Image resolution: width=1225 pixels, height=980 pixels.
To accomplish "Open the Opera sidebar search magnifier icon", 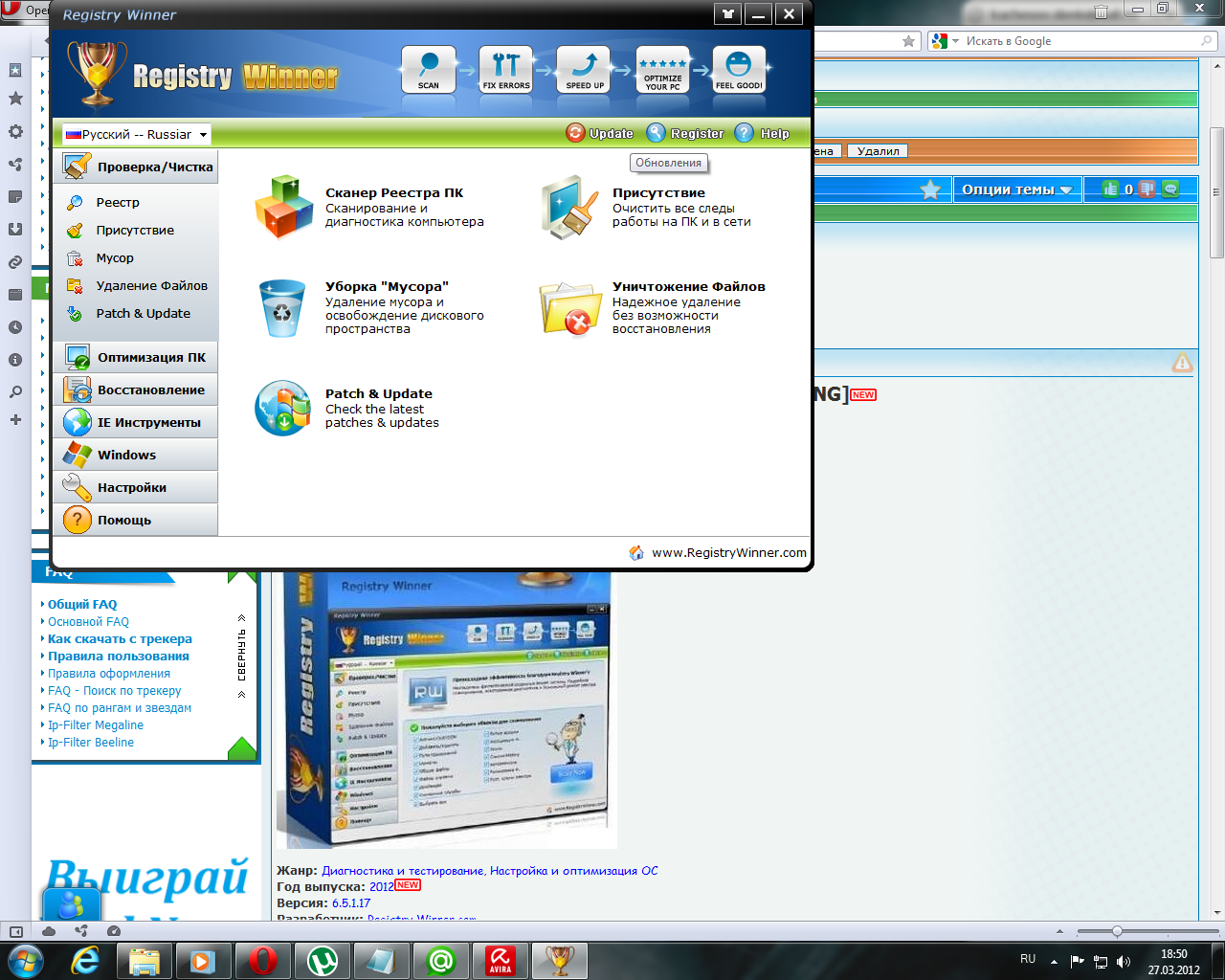I will coord(15,392).
